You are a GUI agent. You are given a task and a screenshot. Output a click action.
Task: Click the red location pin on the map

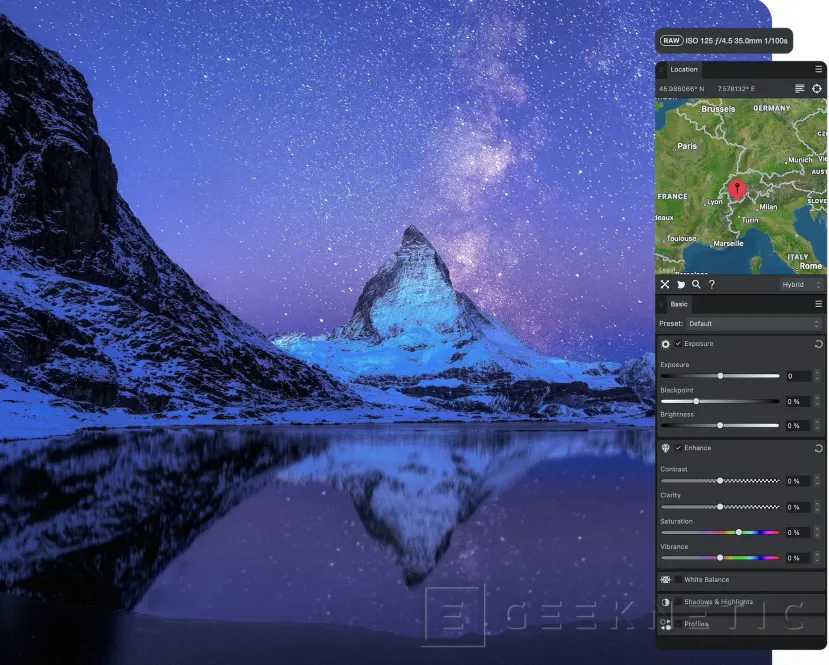coord(737,189)
